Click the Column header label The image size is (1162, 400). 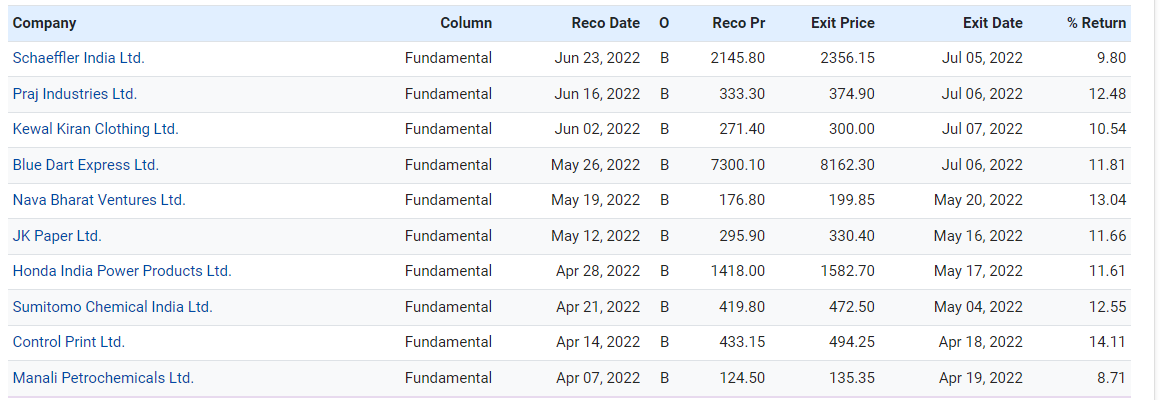[466, 23]
